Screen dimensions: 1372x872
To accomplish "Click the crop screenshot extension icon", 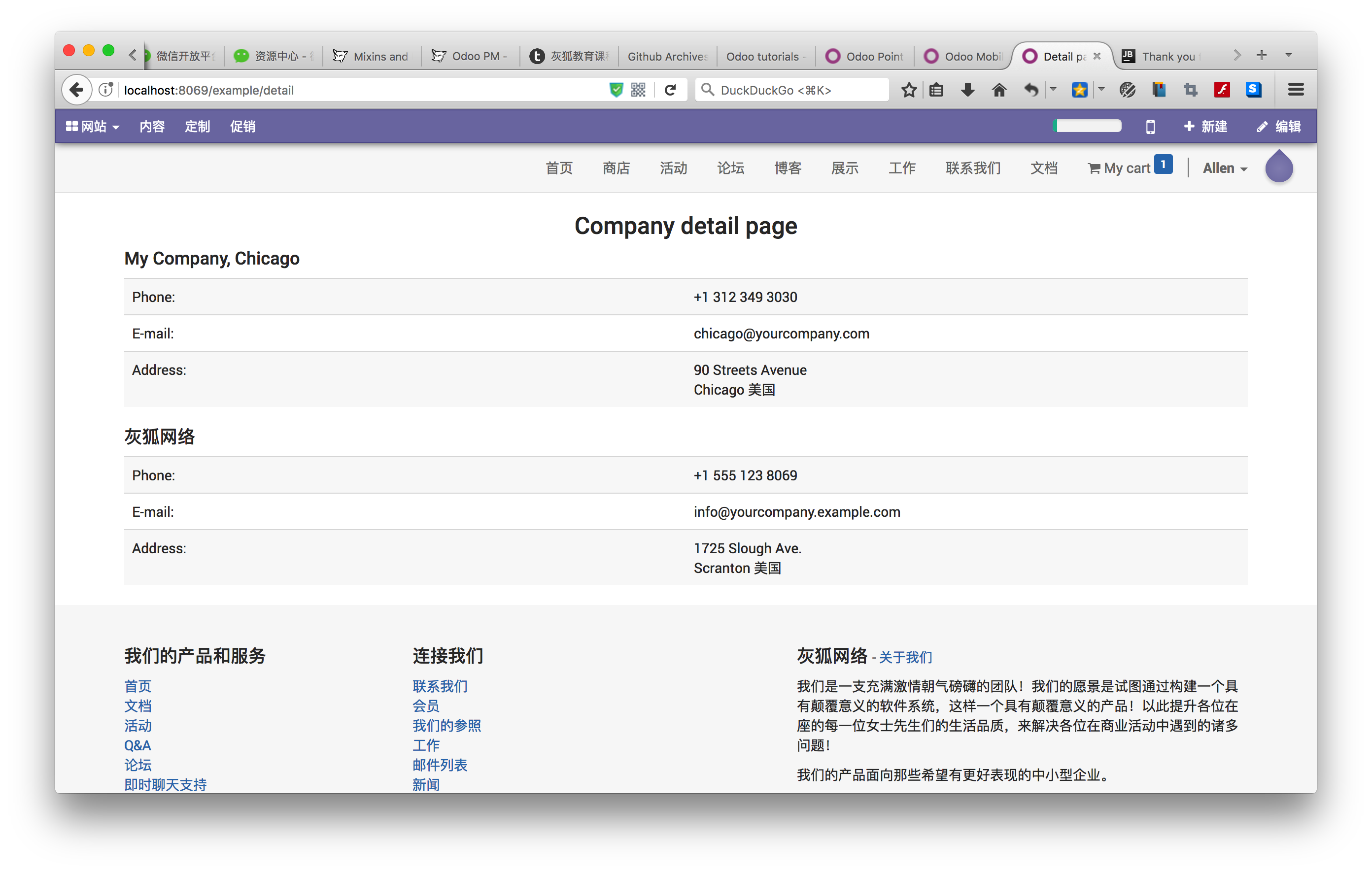I will pos(1190,90).
